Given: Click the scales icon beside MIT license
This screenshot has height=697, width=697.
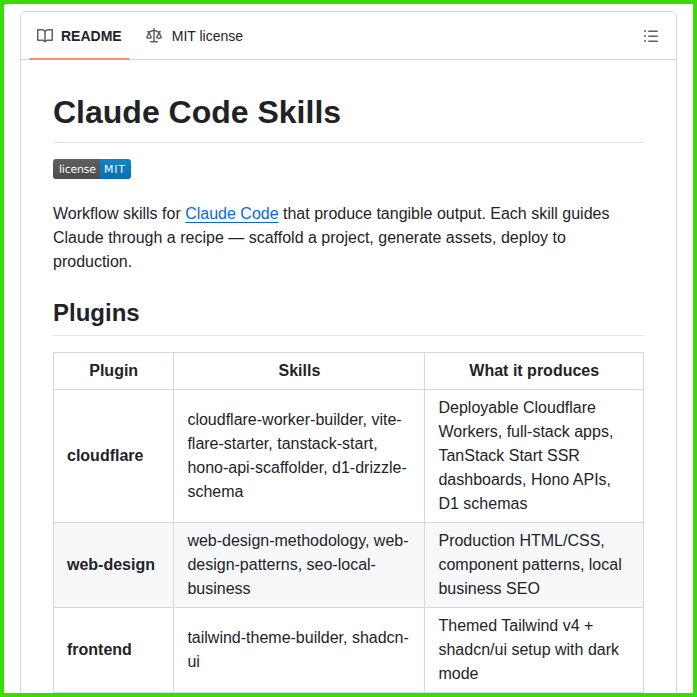Looking at the screenshot, I should [154, 36].
